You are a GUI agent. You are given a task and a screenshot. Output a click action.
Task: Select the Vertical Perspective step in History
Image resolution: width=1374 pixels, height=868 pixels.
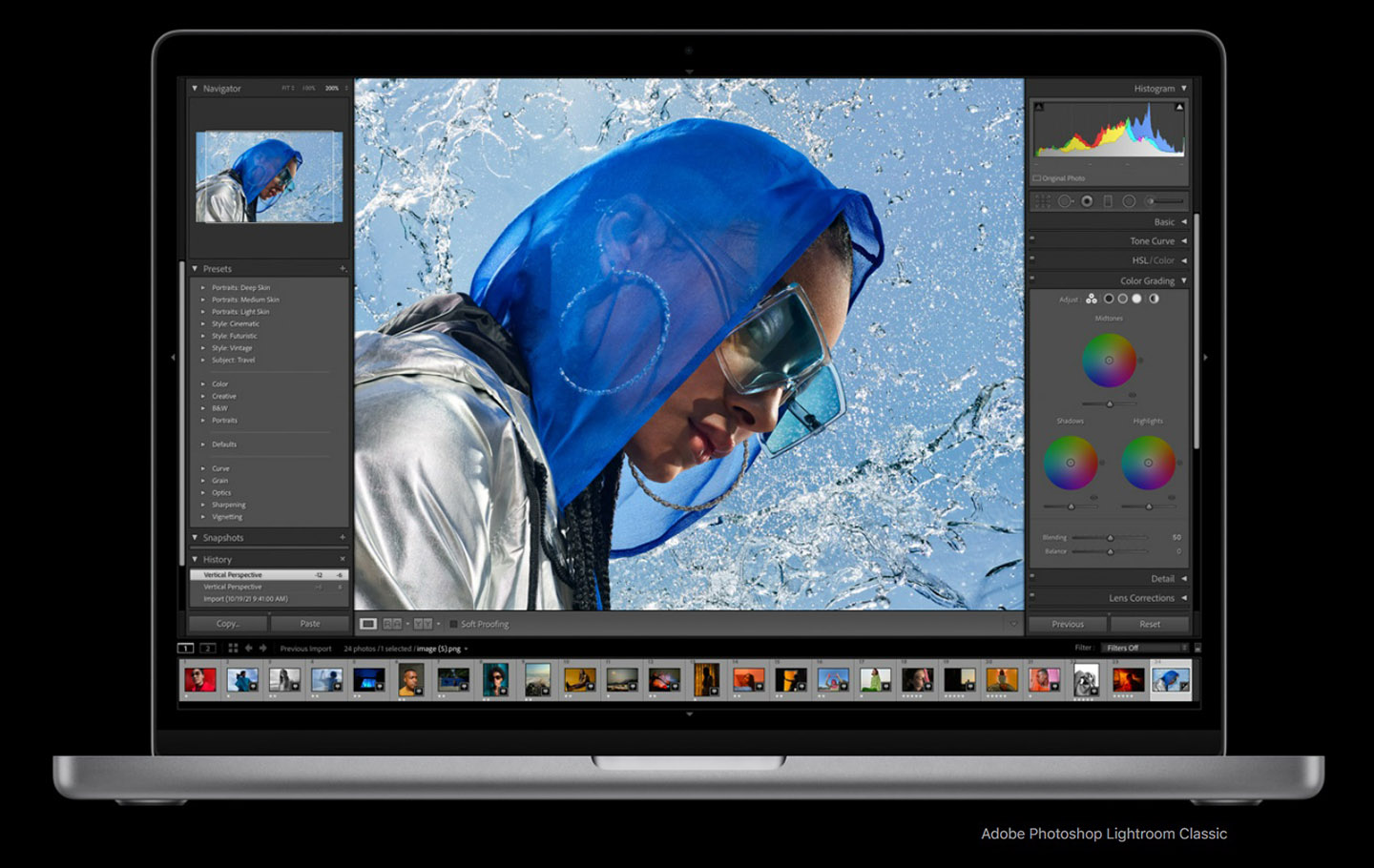tap(234, 574)
